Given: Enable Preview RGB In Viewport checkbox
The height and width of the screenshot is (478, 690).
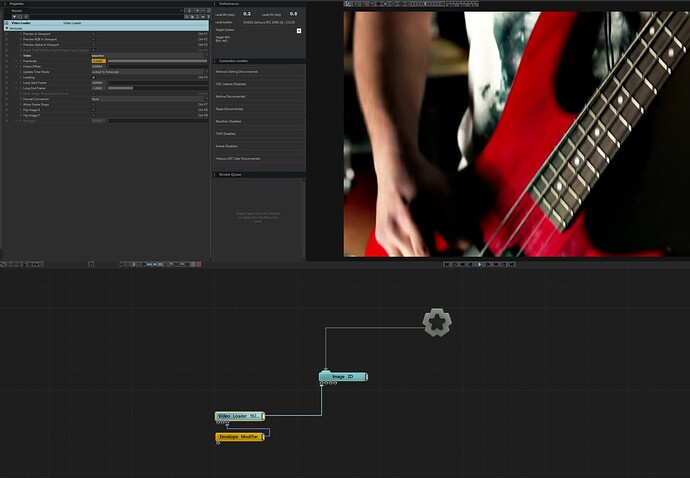Looking at the screenshot, I should click(x=93, y=39).
